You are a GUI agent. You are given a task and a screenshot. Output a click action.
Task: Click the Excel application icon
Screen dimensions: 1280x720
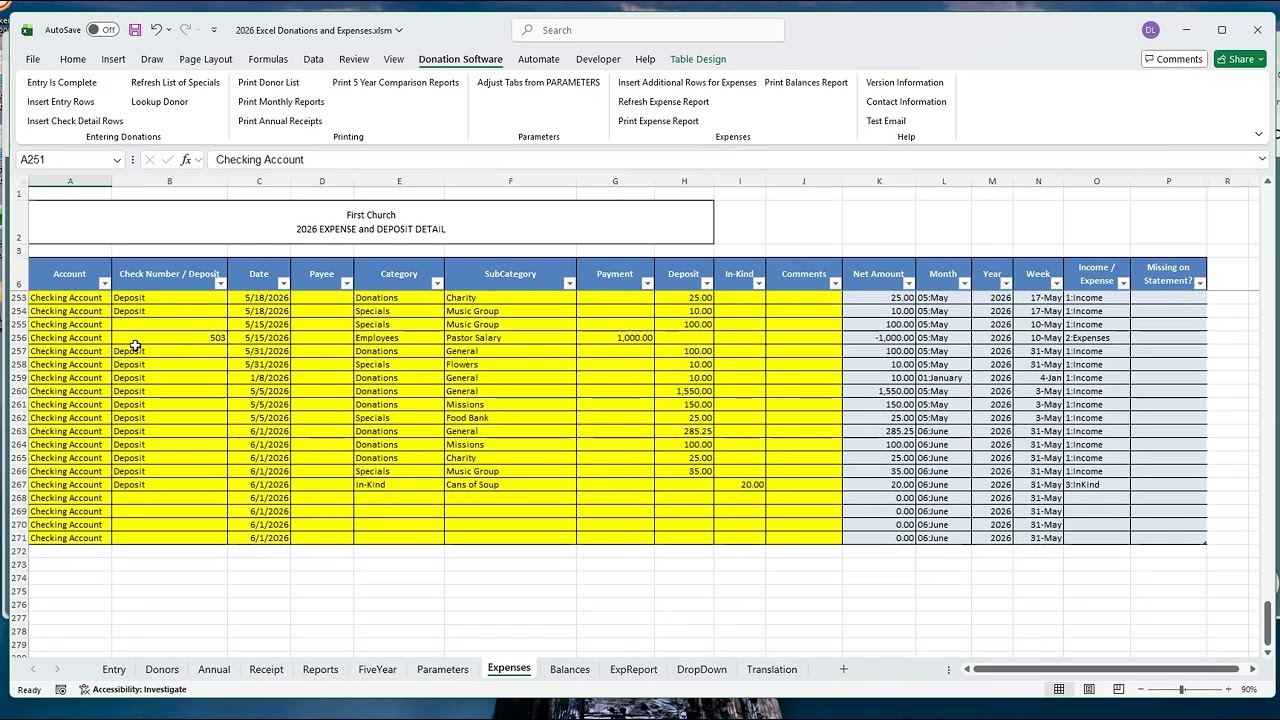coord(27,30)
